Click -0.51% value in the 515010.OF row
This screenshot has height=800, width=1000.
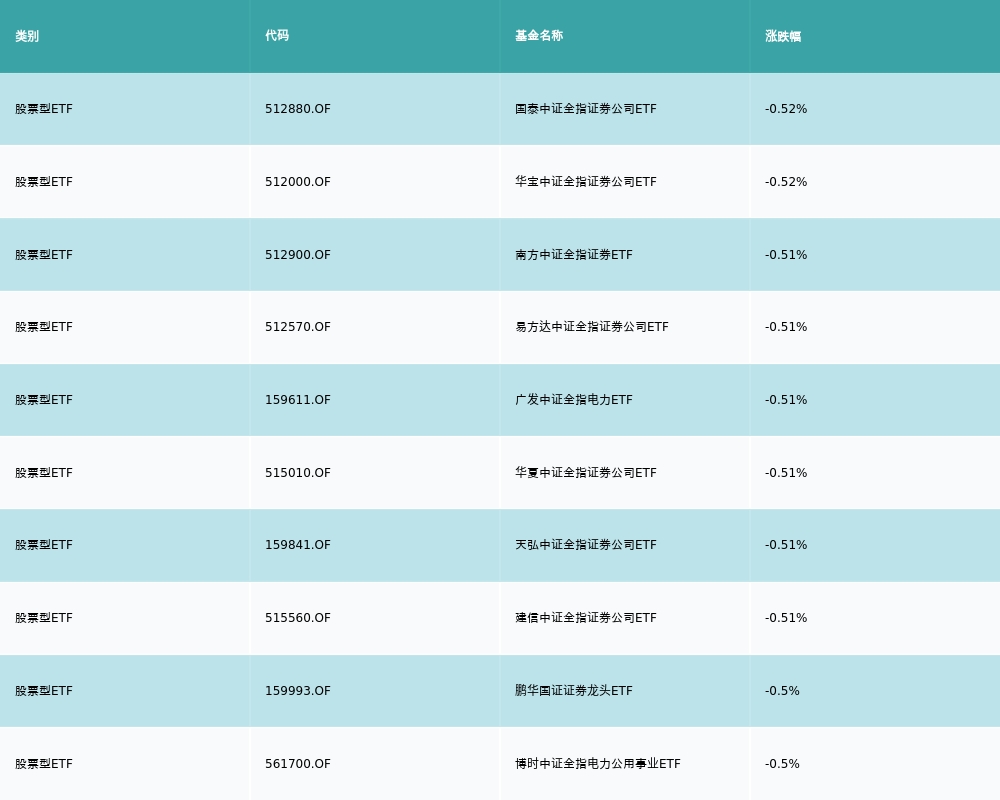tap(786, 473)
